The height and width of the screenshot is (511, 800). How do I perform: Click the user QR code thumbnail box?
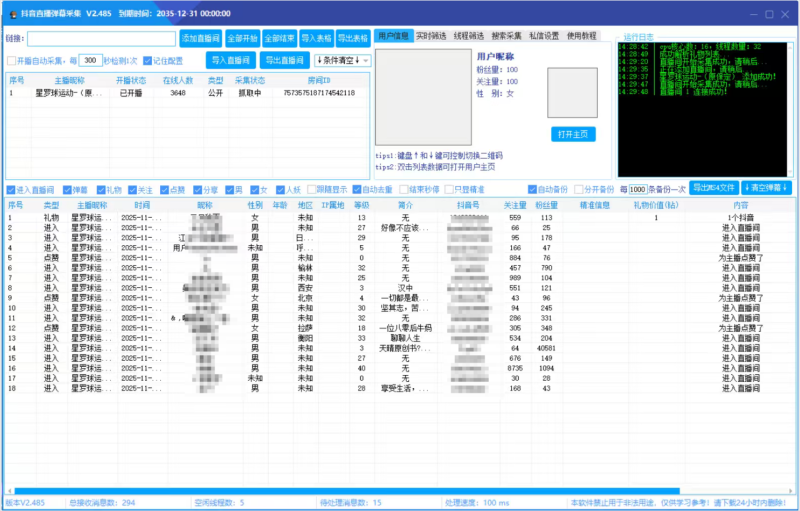pyautogui.click(x=573, y=93)
